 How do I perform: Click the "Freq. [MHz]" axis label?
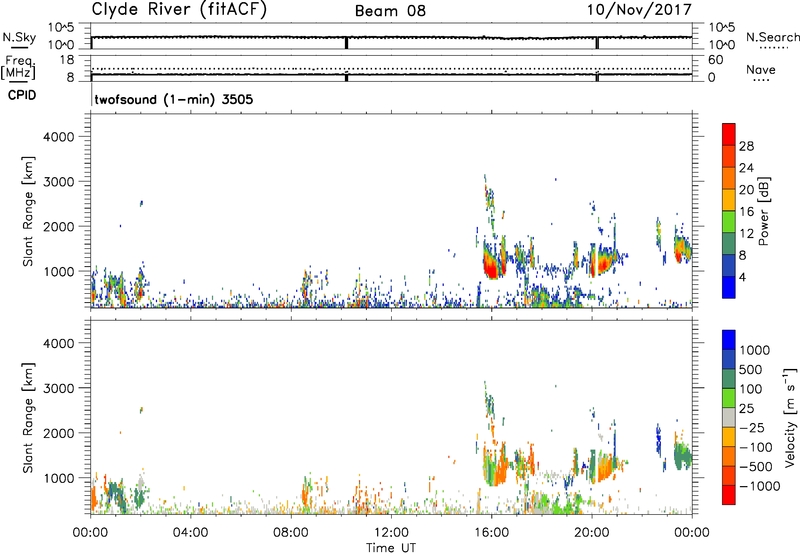tap(19, 67)
